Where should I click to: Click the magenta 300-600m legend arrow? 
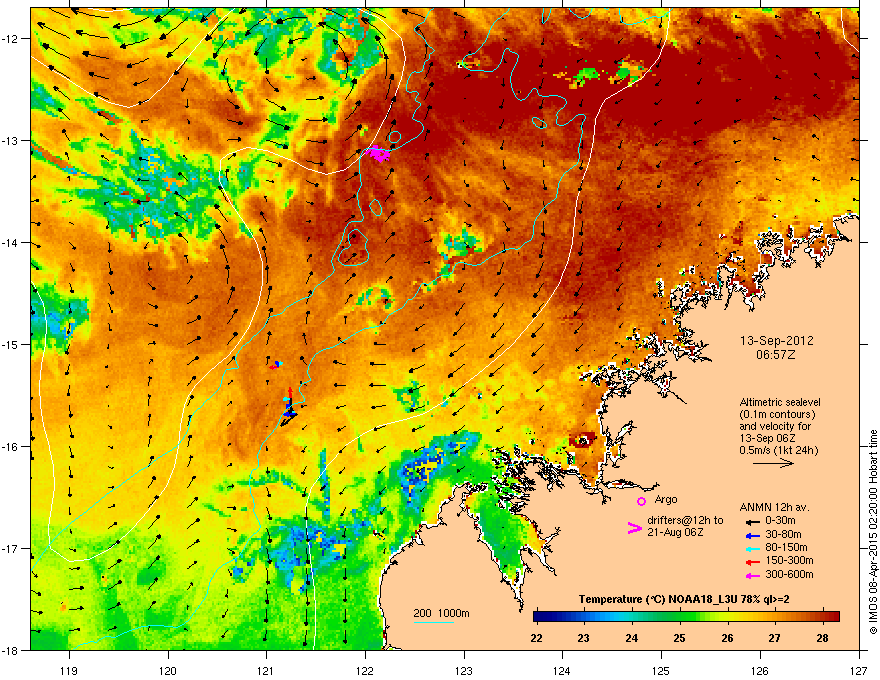point(753,575)
